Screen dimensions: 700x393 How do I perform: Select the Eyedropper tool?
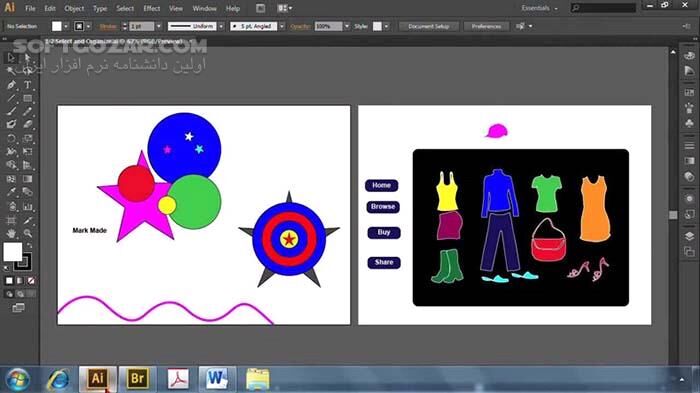(11, 192)
